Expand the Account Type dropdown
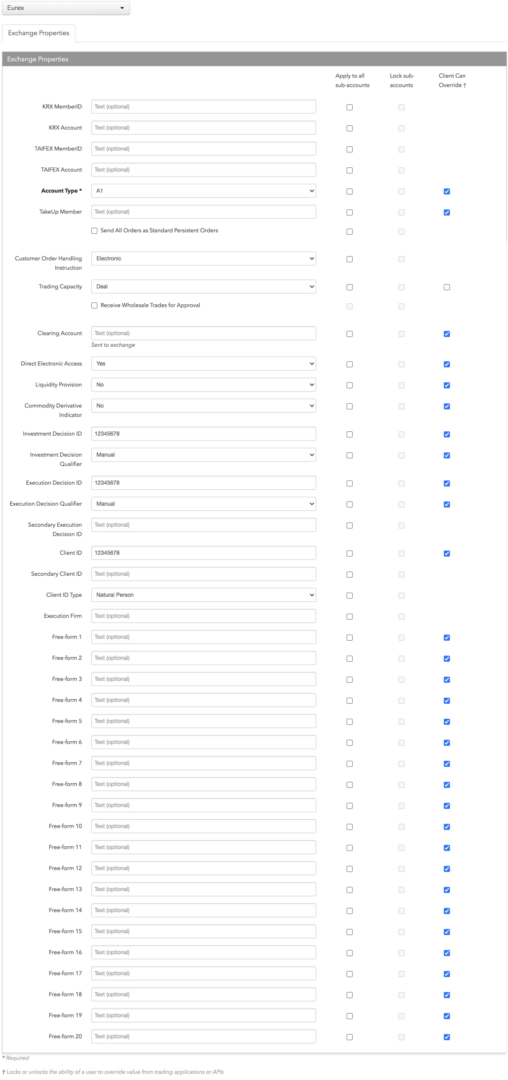 pos(204,191)
